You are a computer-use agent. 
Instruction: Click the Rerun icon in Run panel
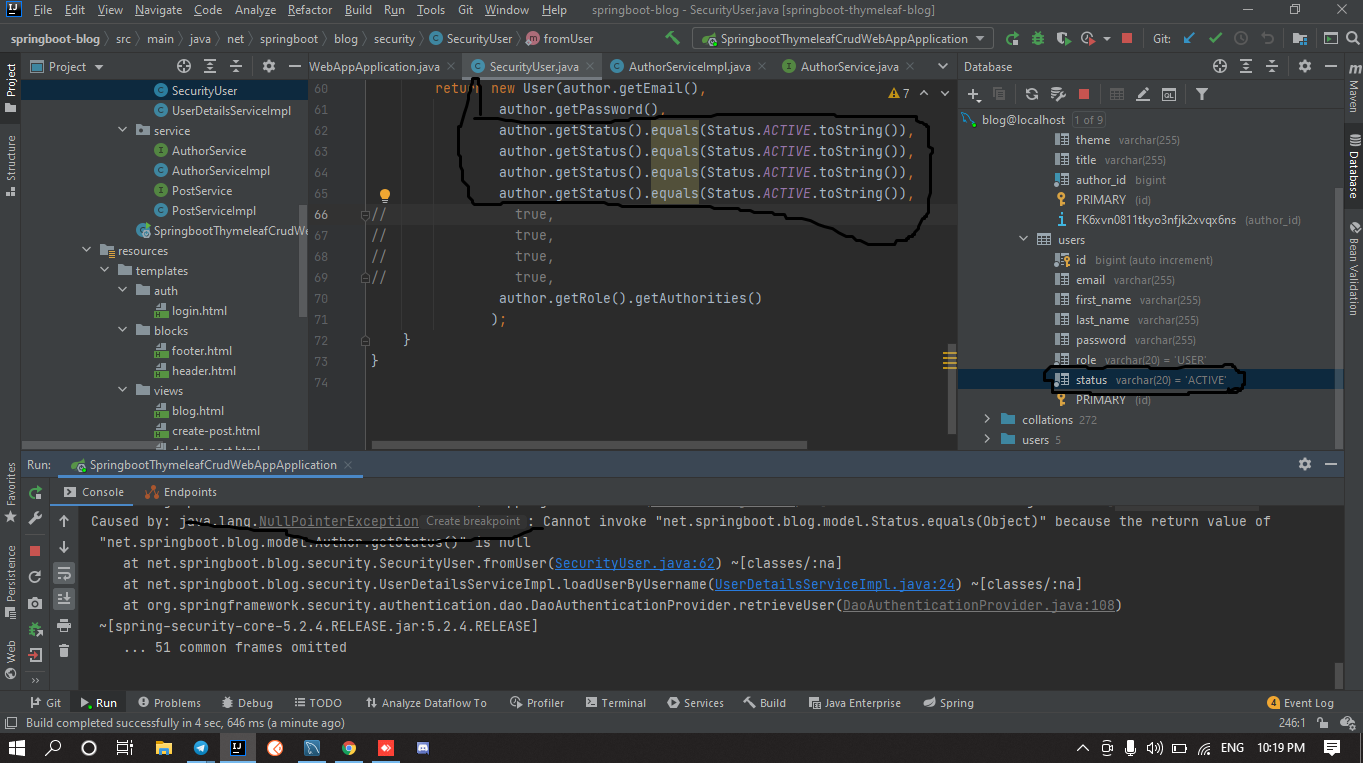(x=36, y=492)
